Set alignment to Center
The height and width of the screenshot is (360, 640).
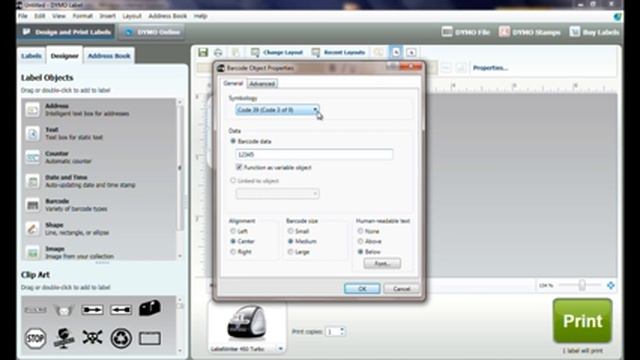[233, 241]
